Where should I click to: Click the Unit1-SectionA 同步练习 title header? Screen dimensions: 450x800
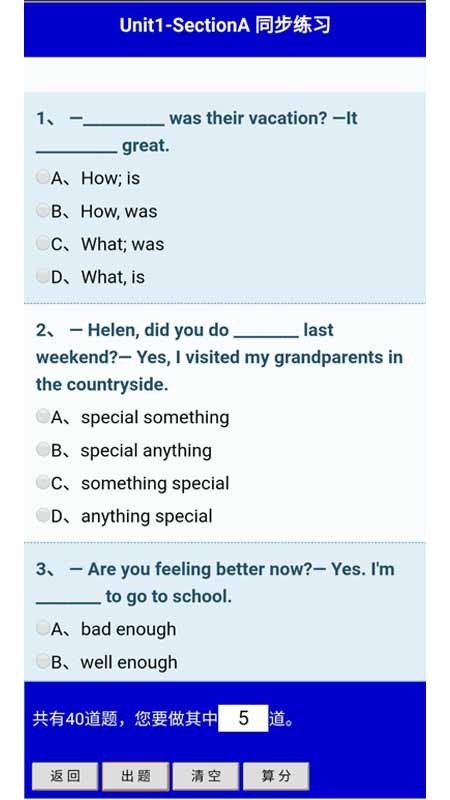click(225, 25)
